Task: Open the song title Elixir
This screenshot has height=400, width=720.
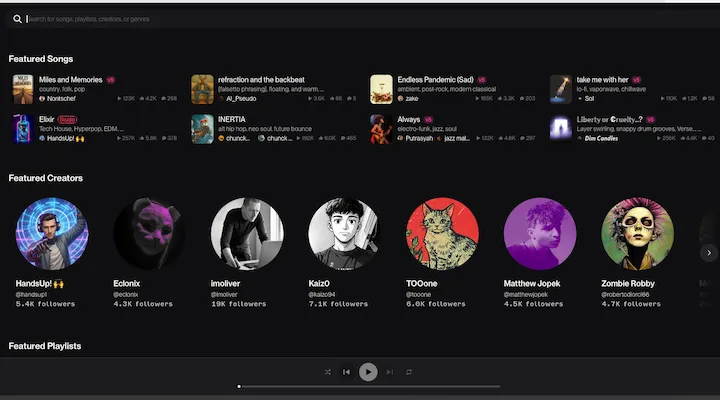Action: point(46,119)
